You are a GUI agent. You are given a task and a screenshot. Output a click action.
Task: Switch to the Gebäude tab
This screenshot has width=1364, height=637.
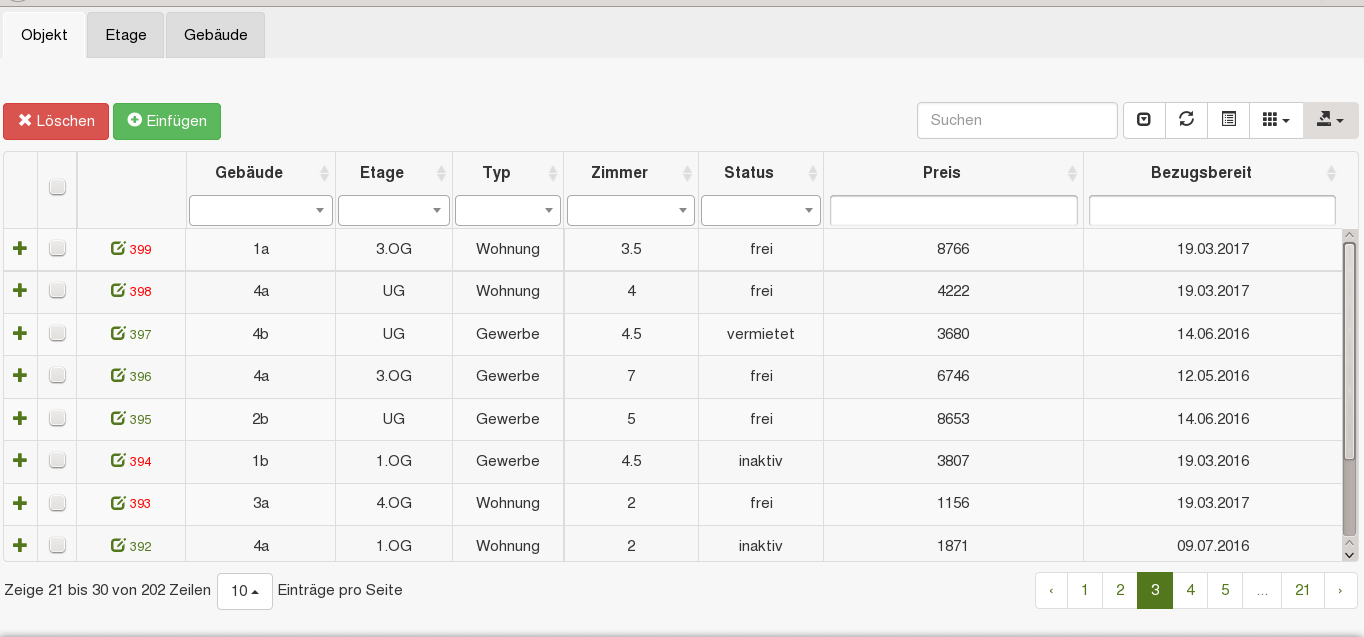coord(215,35)
